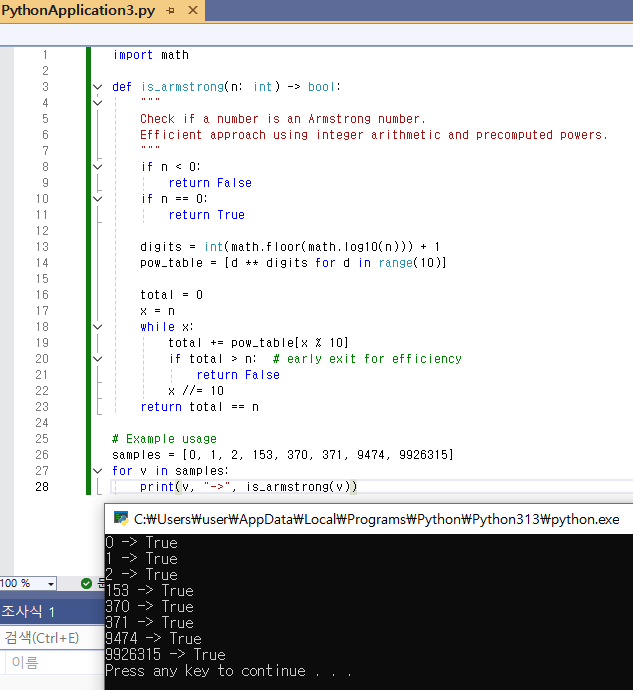Collapse the docstring block on line 4
This screenshot has width=633, height=690.
98,103
